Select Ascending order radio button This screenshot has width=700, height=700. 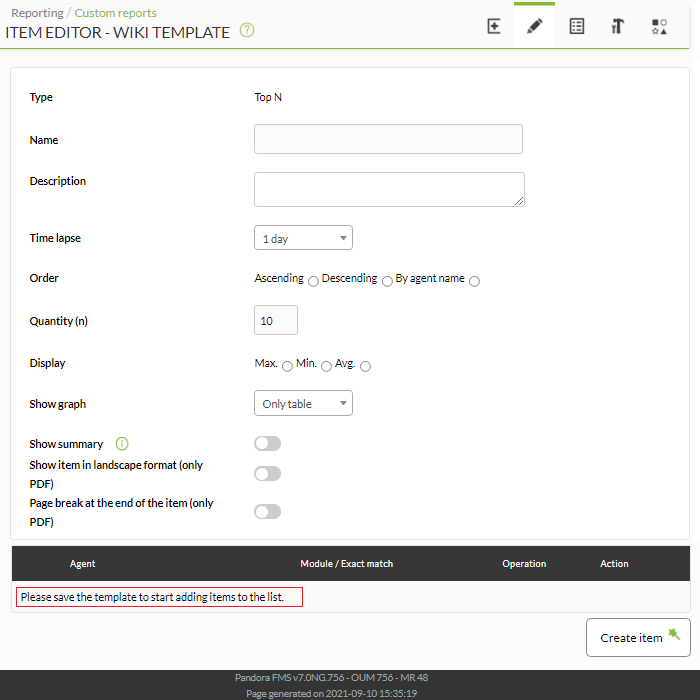pos(313,281)
